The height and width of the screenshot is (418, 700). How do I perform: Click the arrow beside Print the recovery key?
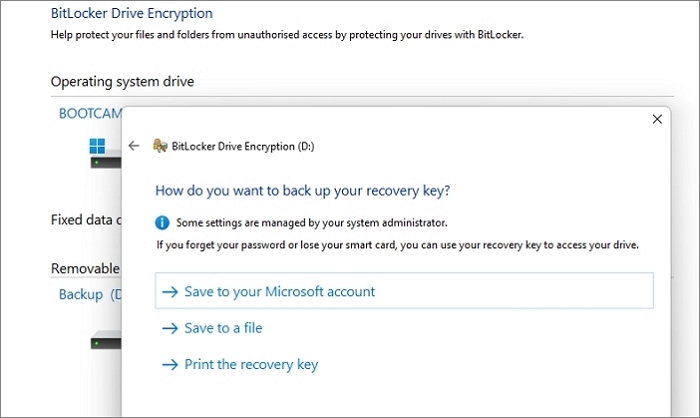169,365
